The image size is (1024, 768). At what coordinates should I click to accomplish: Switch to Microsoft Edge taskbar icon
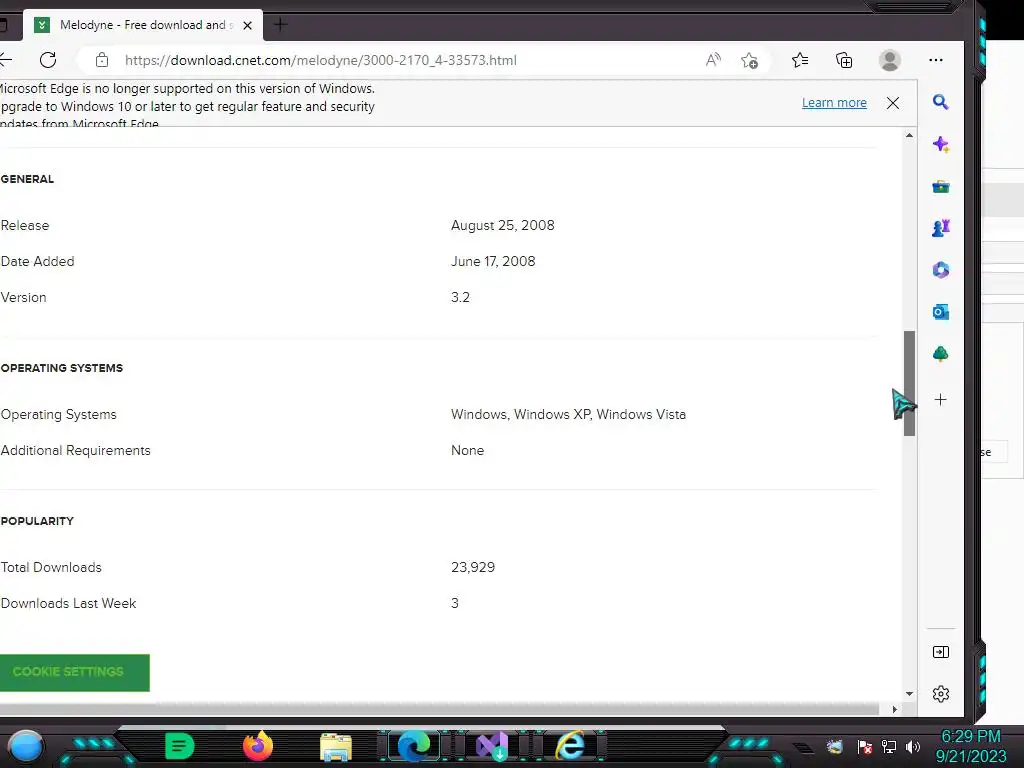pos(415,746)
